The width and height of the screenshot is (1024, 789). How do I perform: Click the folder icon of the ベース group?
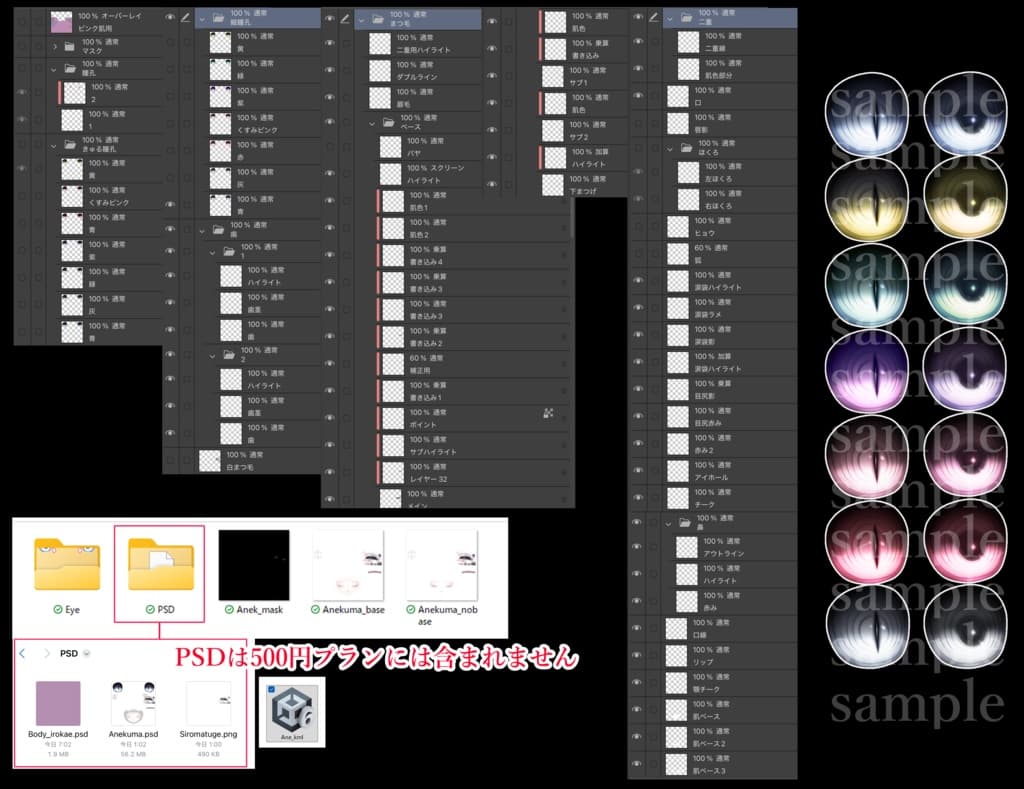coord(389,122)
